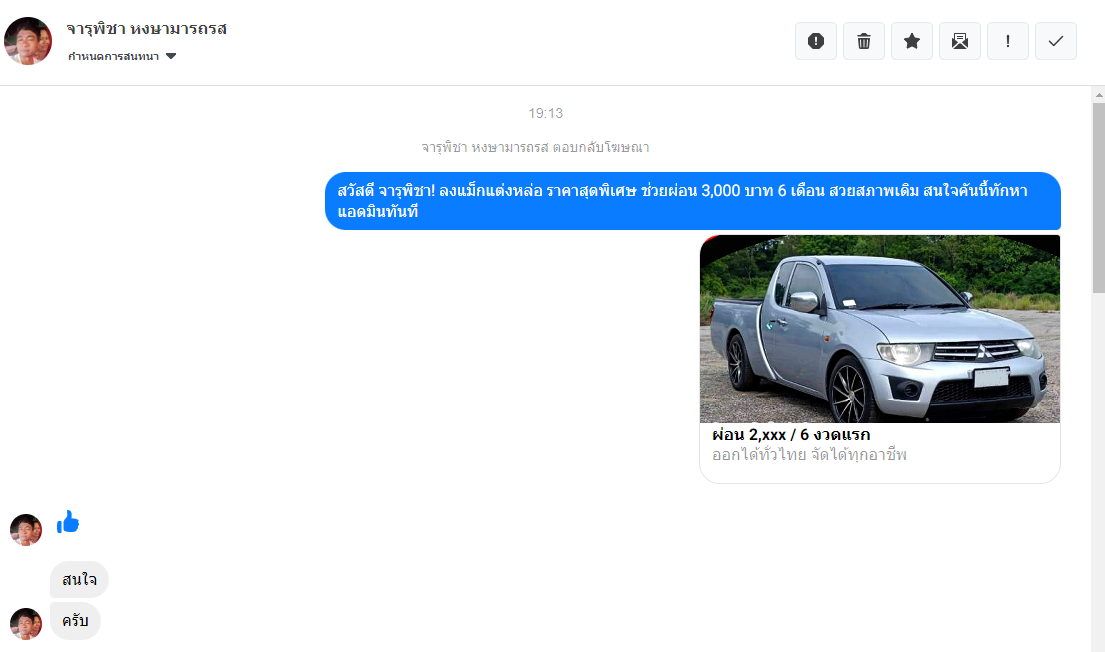Image resolution: width=1105 pixels, height=652 pixels.
Task: Mark conversation done with checkmark icon
Action: tap(1055, 41)
